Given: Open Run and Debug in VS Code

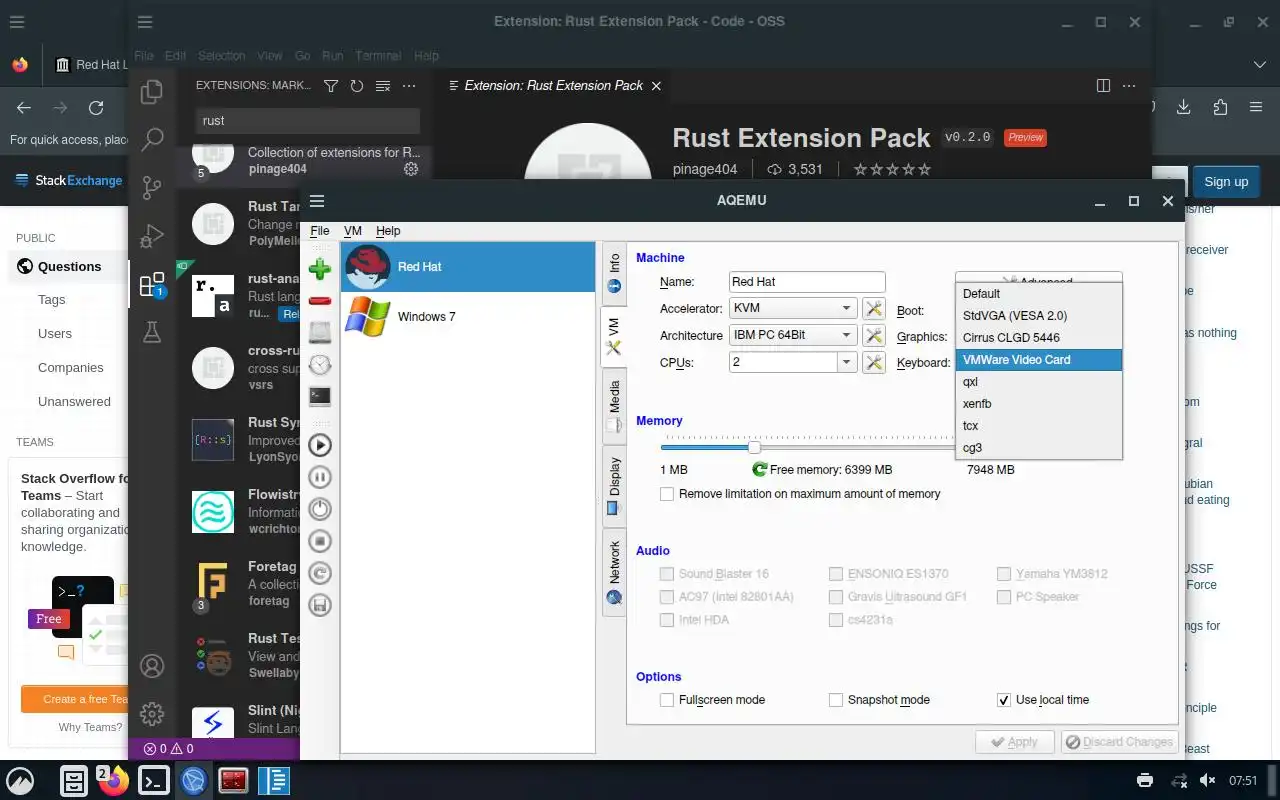Looking at the screenshot, I should (x=152, y=236).
